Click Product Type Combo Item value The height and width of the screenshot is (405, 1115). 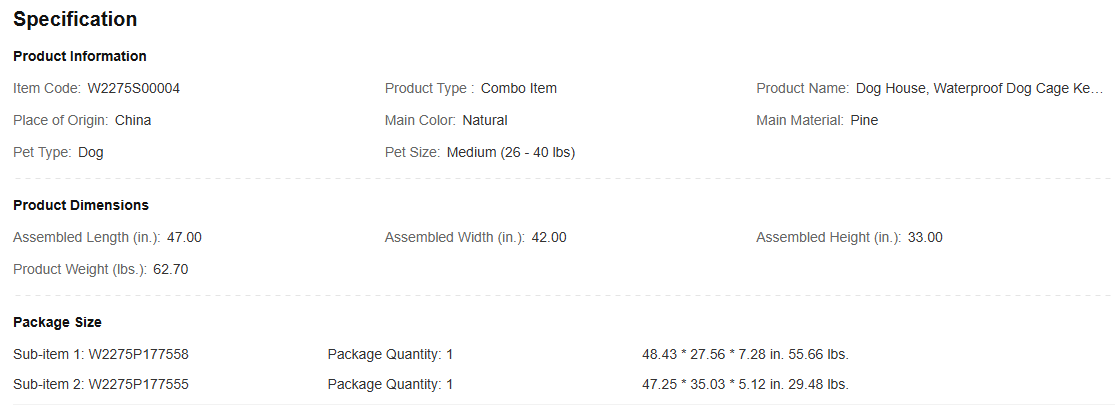(x=518, y=88)
